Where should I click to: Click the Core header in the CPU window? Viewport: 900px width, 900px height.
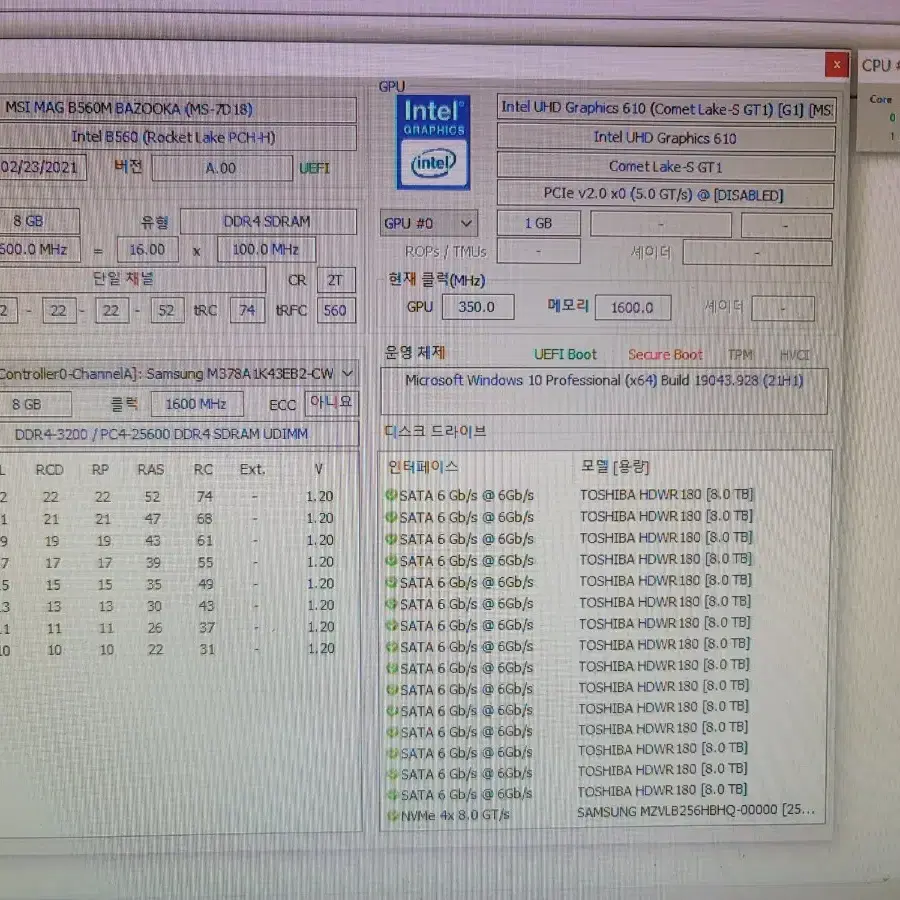[x=880, y=99]
